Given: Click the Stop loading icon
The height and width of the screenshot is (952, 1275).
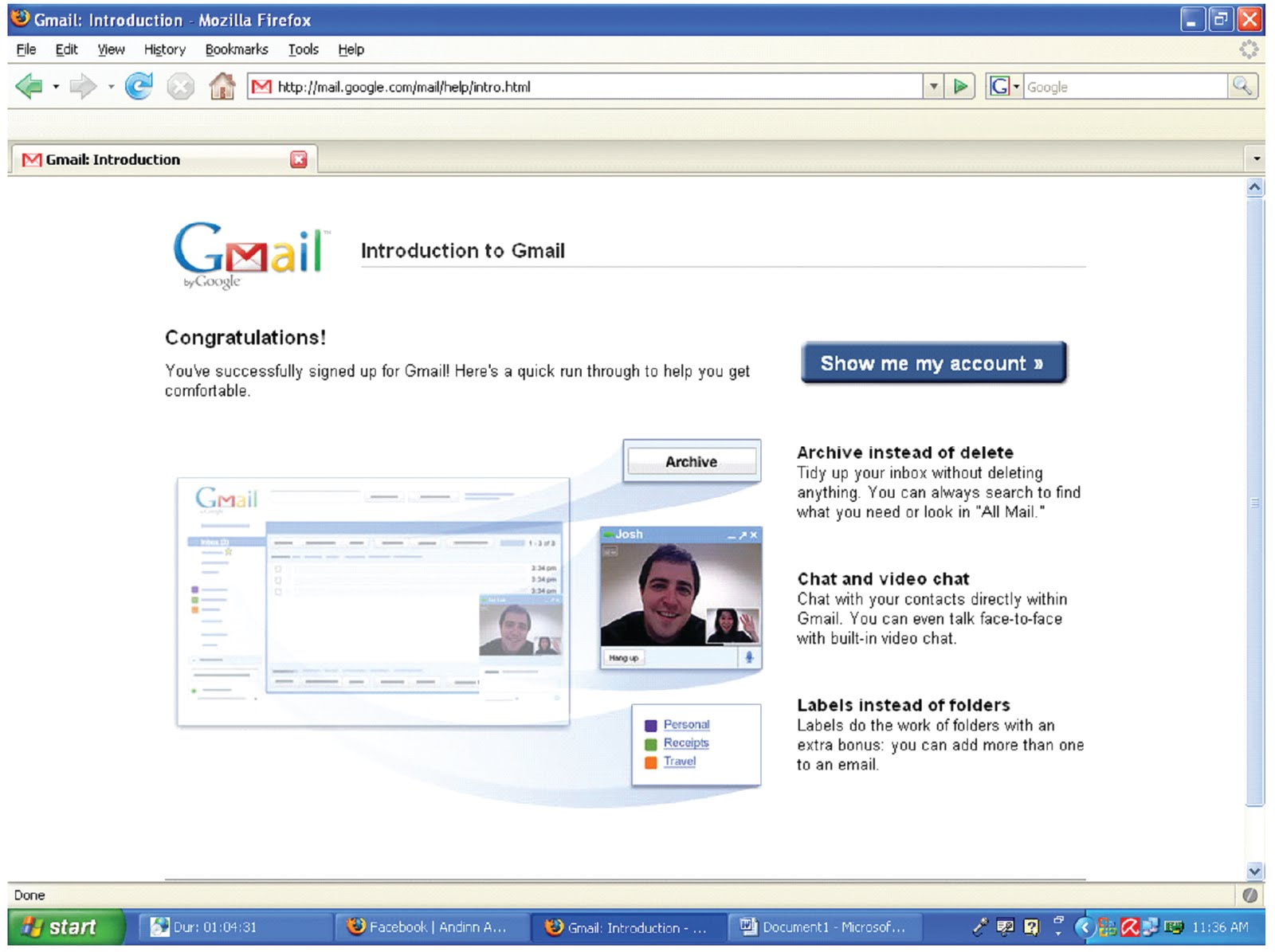Looking at the screenshot, I should [x=181, y=86].
